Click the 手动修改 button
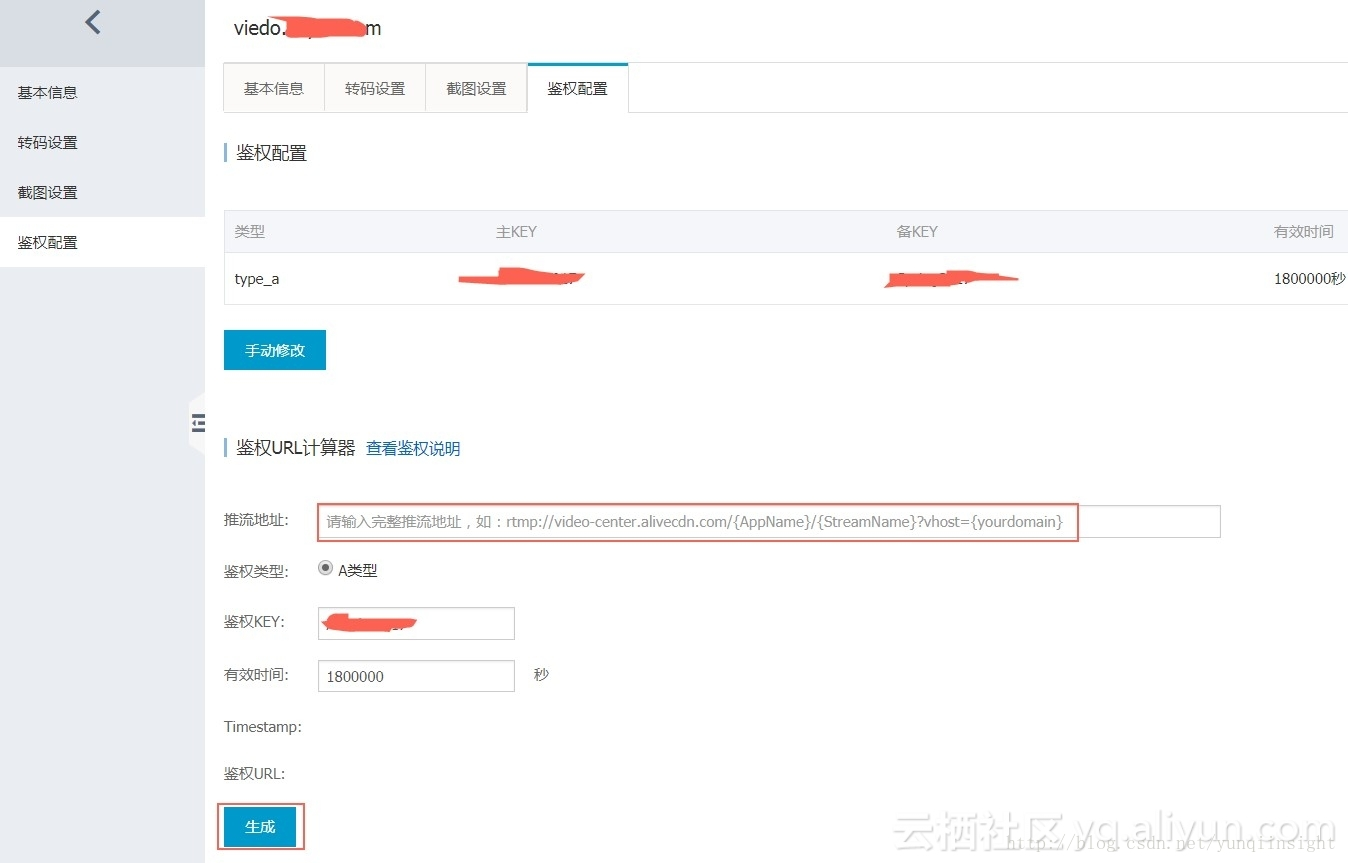Screen dimensions: 1348x863 coord(274,349)
